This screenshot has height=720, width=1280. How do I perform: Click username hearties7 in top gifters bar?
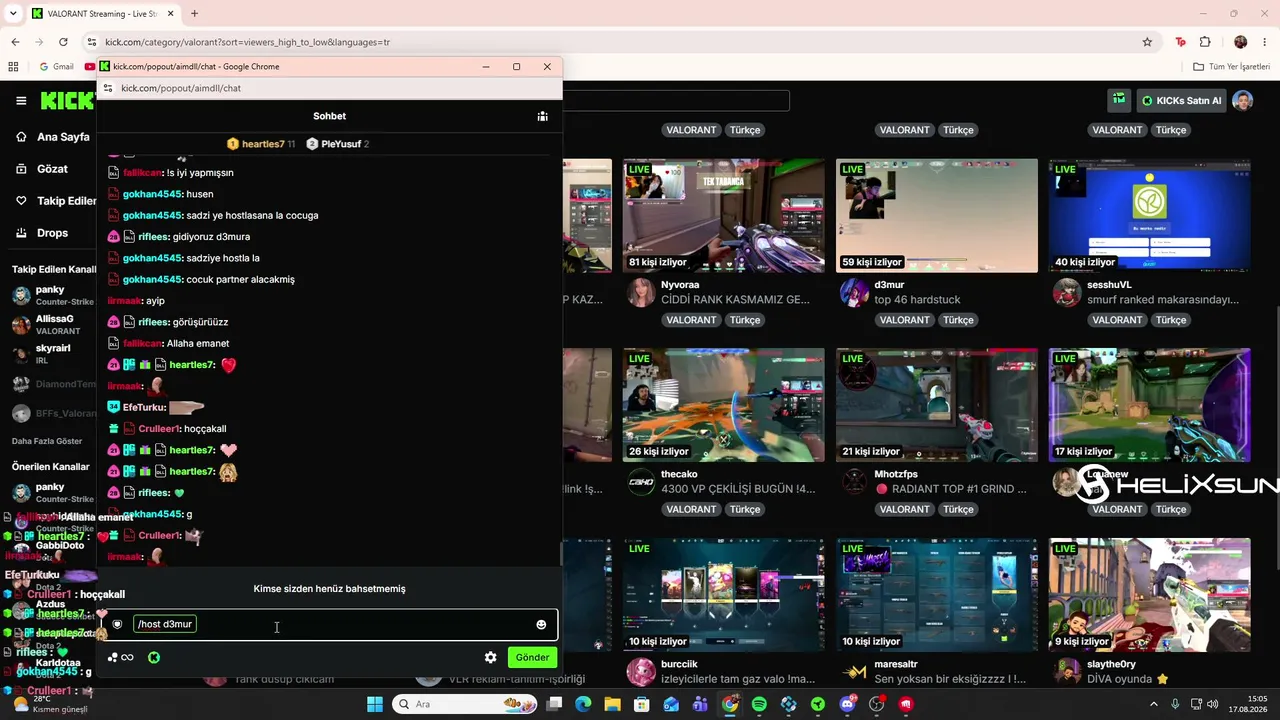pos(263,144)
